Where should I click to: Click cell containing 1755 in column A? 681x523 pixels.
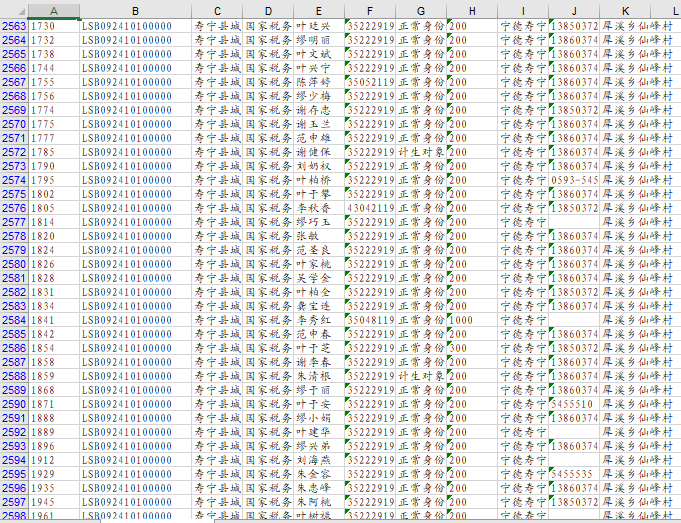pyautogui.click(x=54, y=82)
